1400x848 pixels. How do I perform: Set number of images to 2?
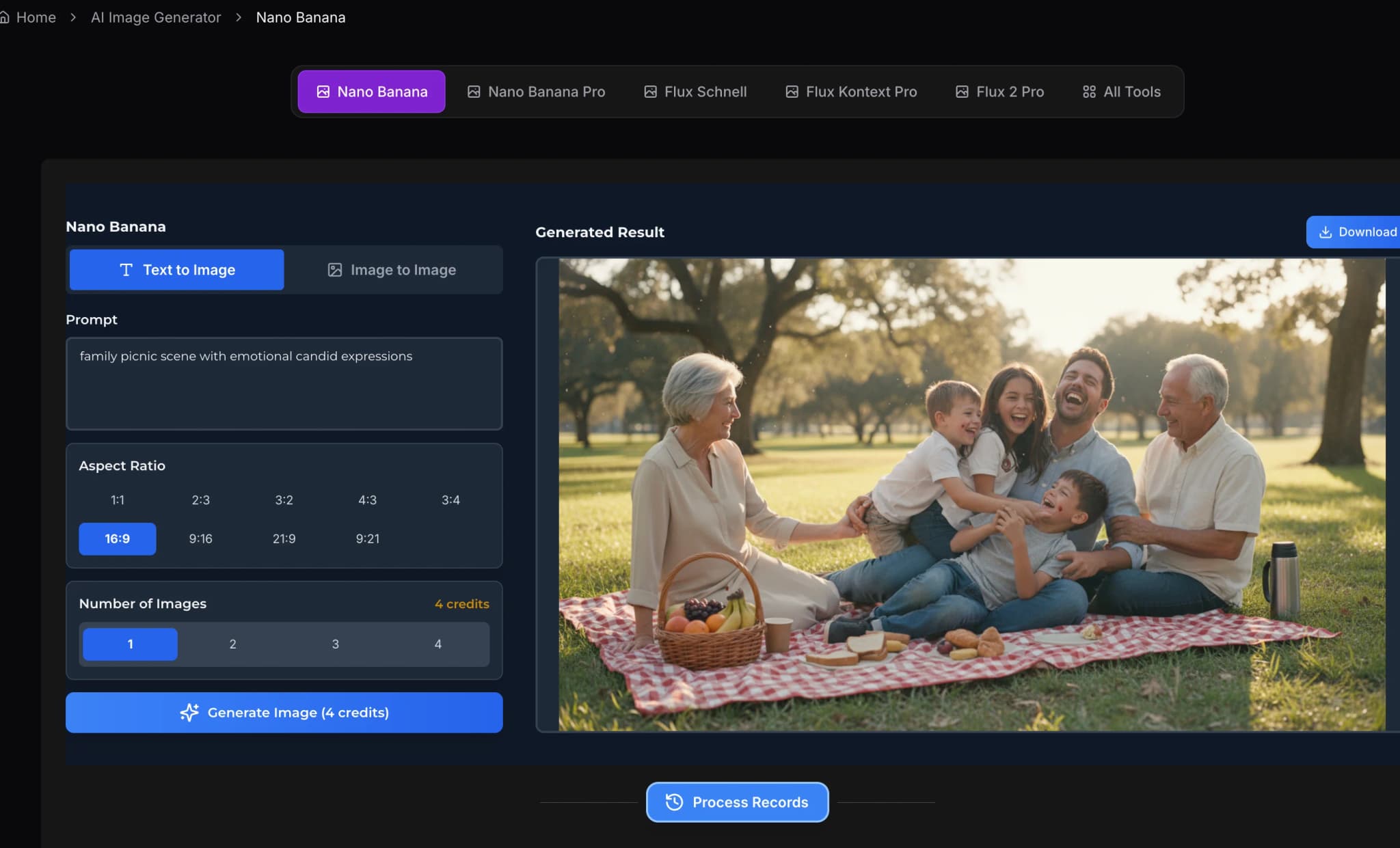[232, 644]
